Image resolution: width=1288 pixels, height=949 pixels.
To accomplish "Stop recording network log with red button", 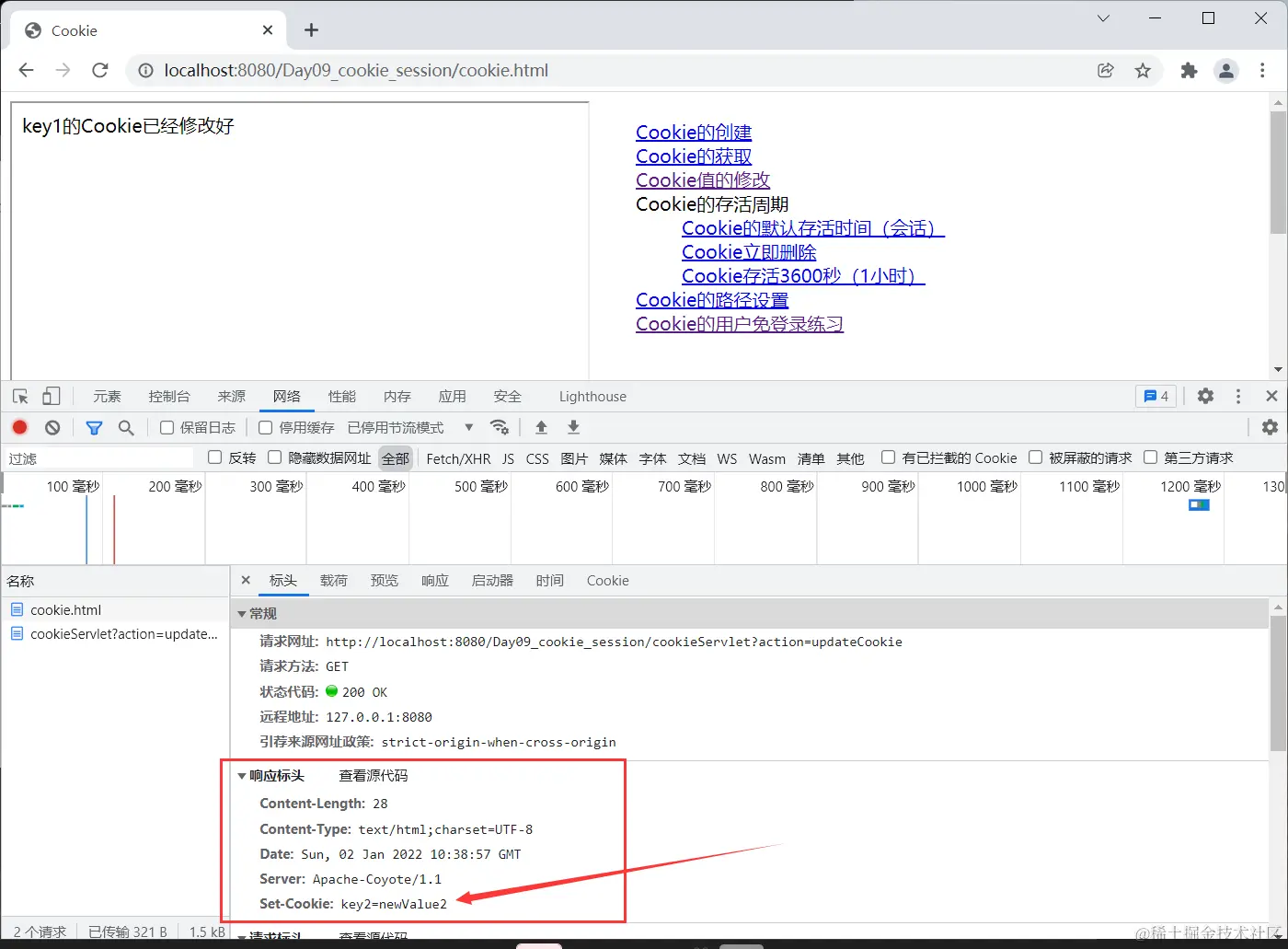I will pyautogui.click(x=19, y=427).
